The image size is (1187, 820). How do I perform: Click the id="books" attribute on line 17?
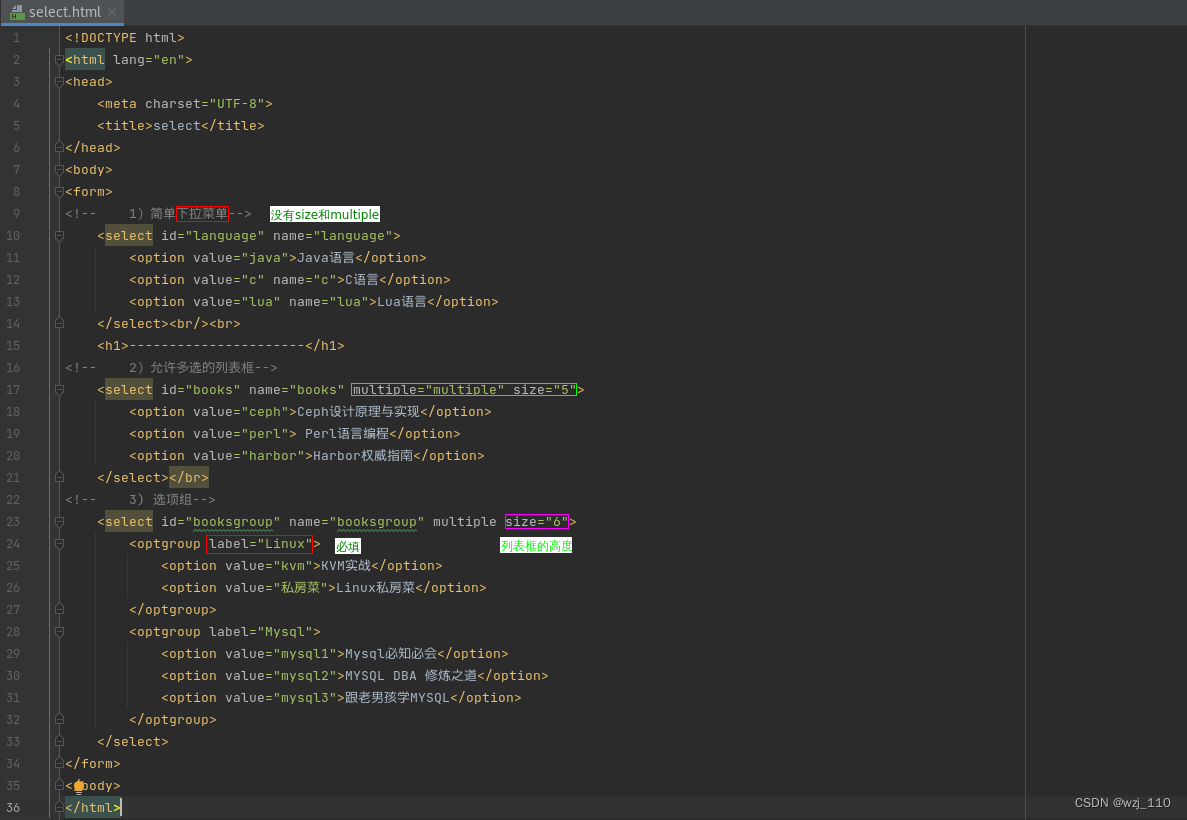[201, 390]
